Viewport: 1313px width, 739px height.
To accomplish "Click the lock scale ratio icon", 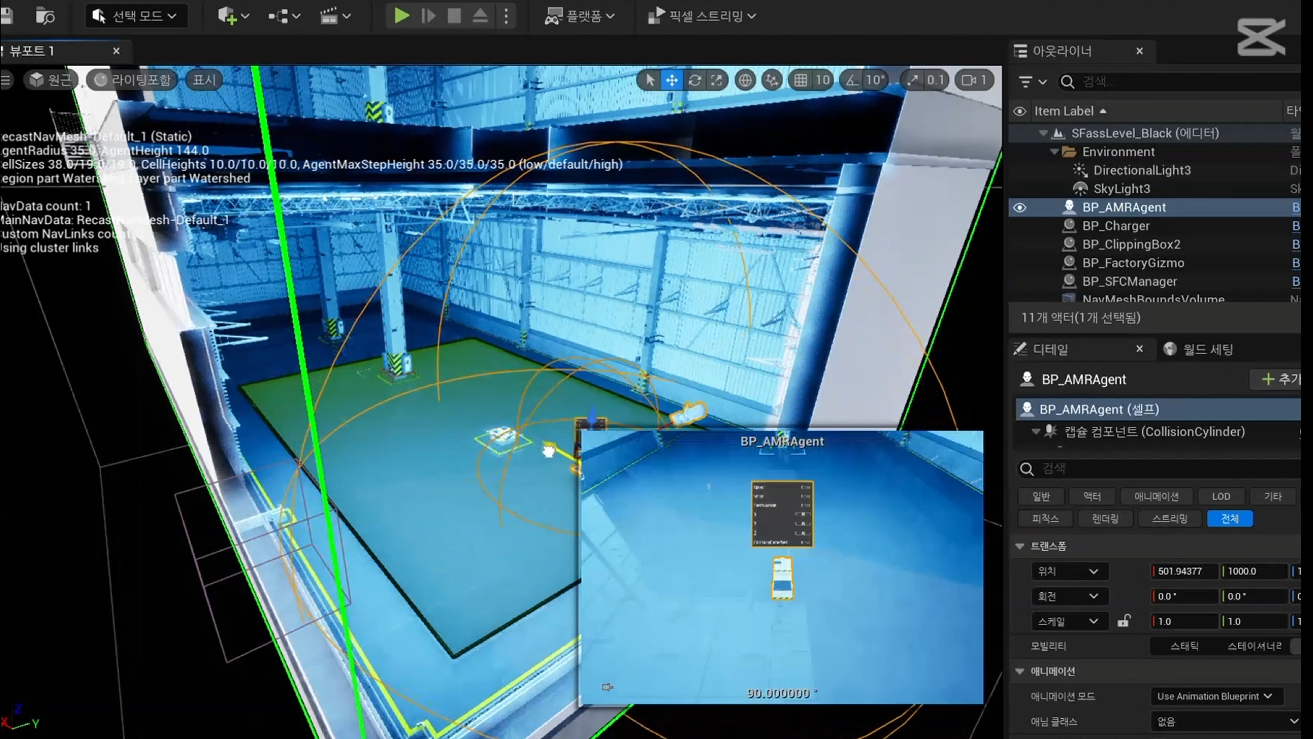I will pos(1124,621).
